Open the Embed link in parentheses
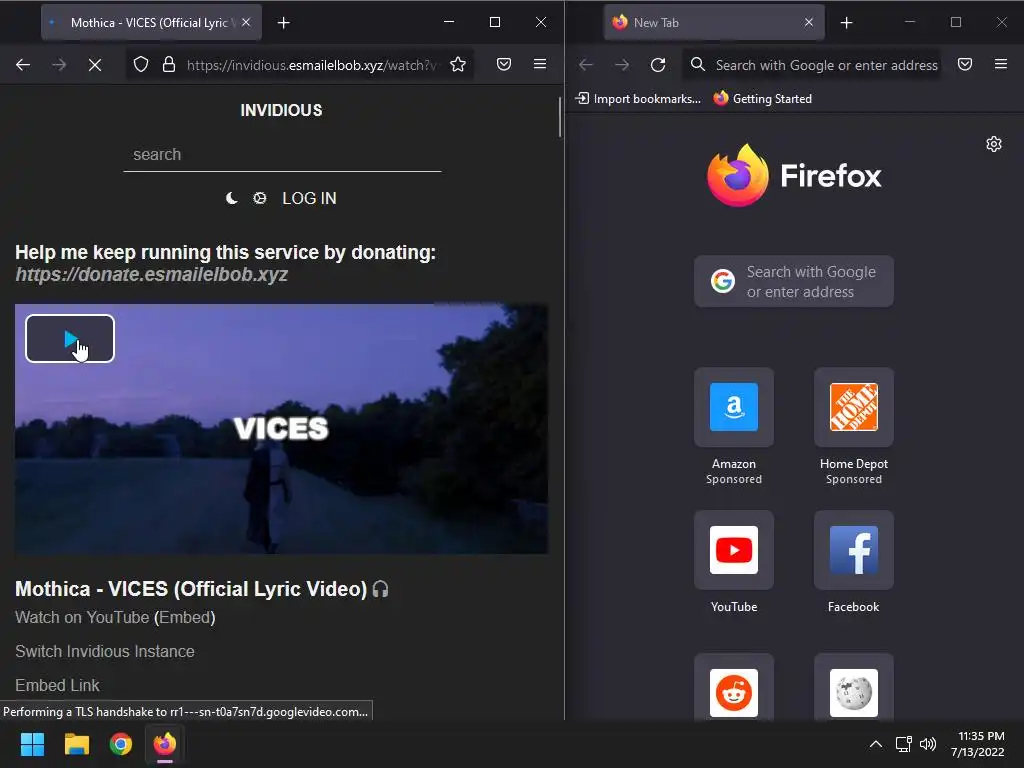Image resolution: width=1024 pixels, height=768 pixels. (185, 617)
